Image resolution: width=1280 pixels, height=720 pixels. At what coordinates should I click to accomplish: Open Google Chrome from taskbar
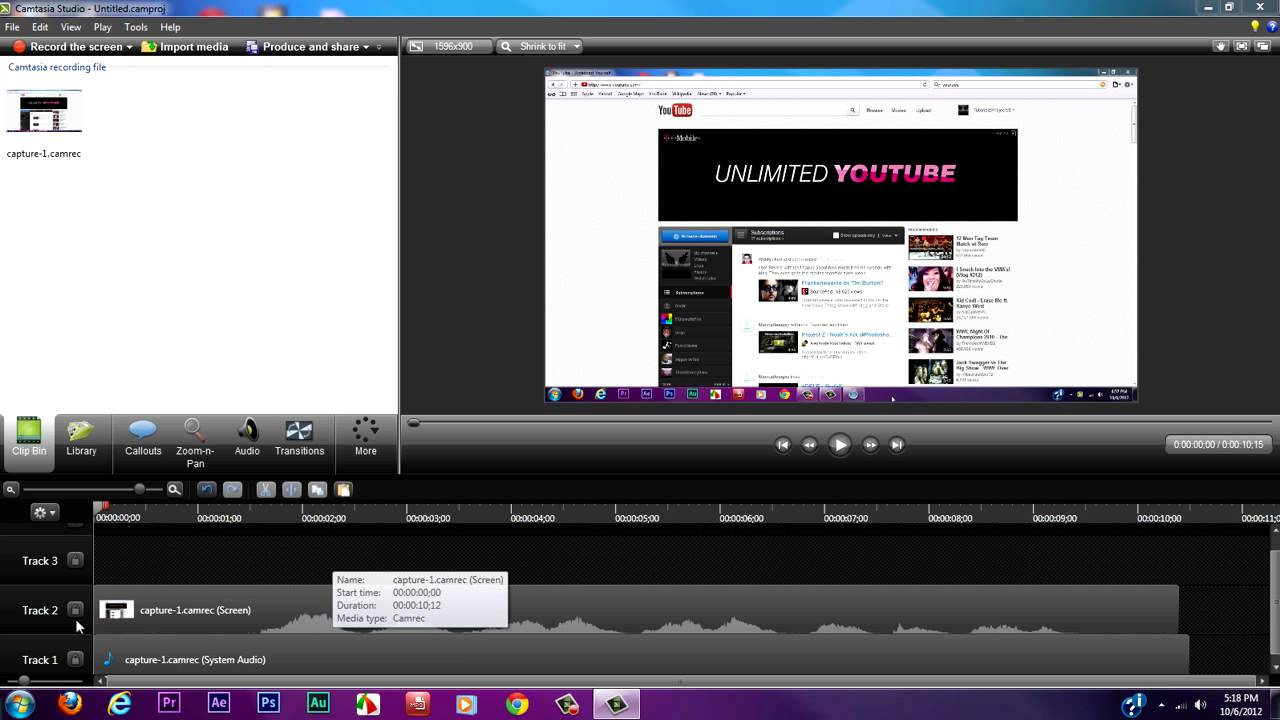tap(516, 703)
